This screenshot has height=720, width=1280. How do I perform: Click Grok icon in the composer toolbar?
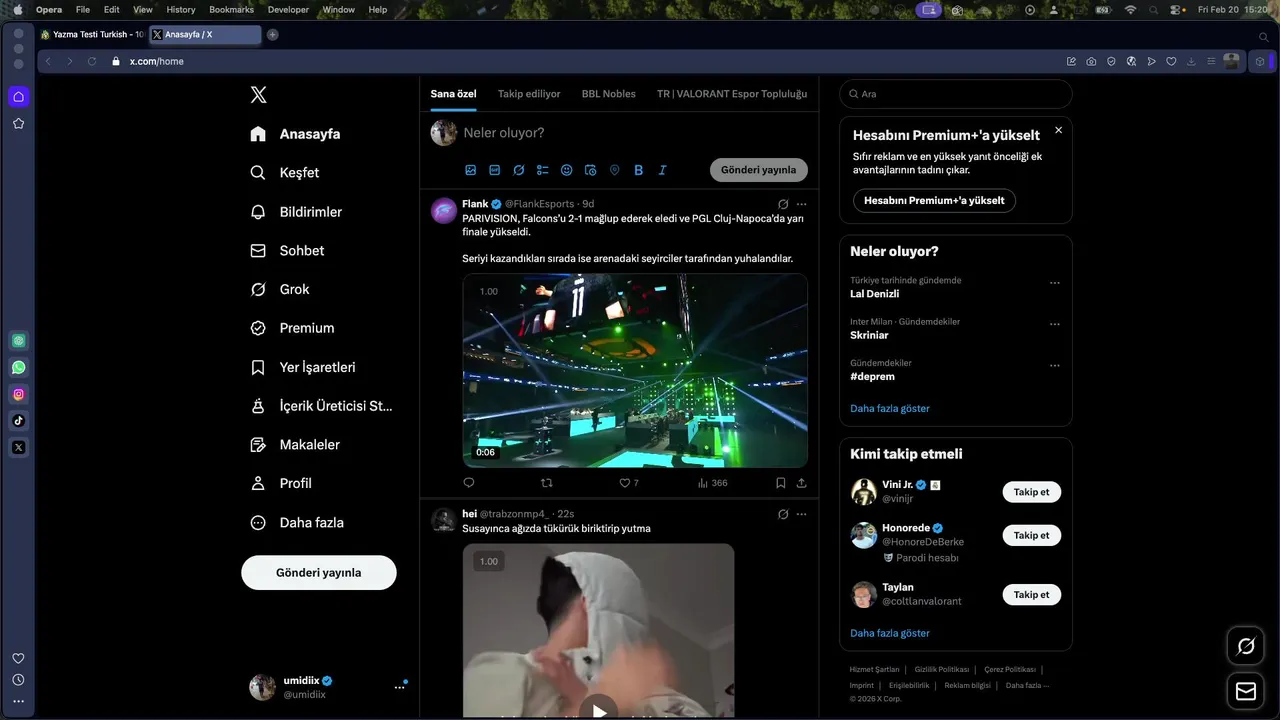(519, 170)
